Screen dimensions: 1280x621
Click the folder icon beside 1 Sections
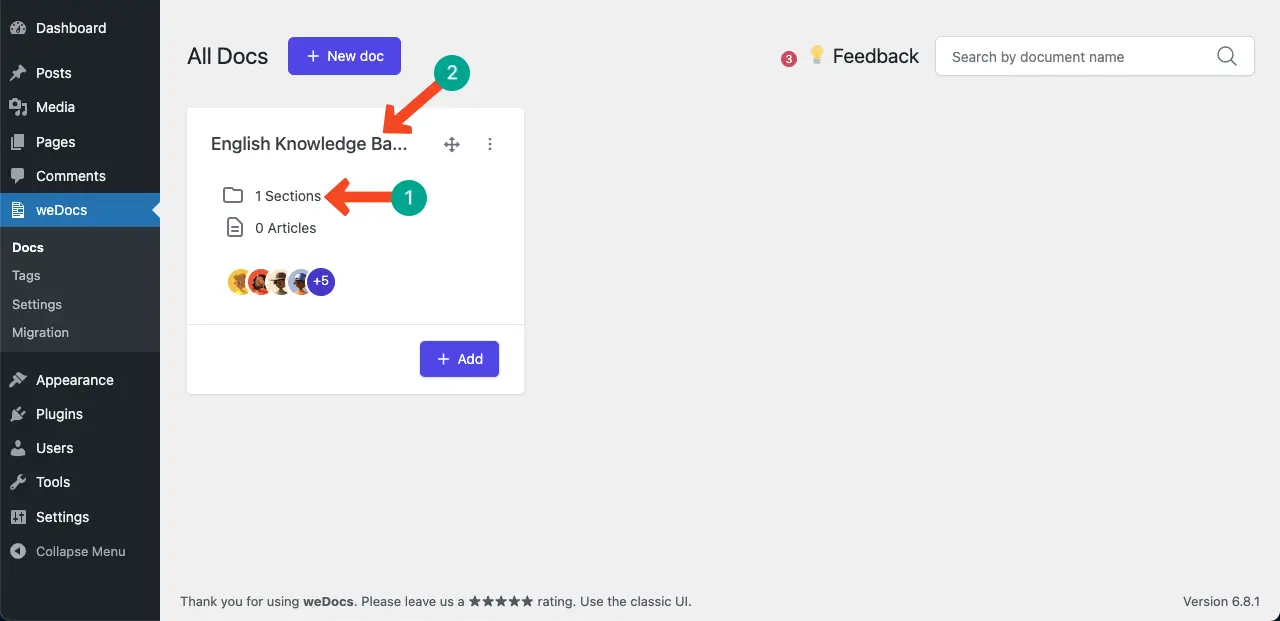(x=233, y=196)
